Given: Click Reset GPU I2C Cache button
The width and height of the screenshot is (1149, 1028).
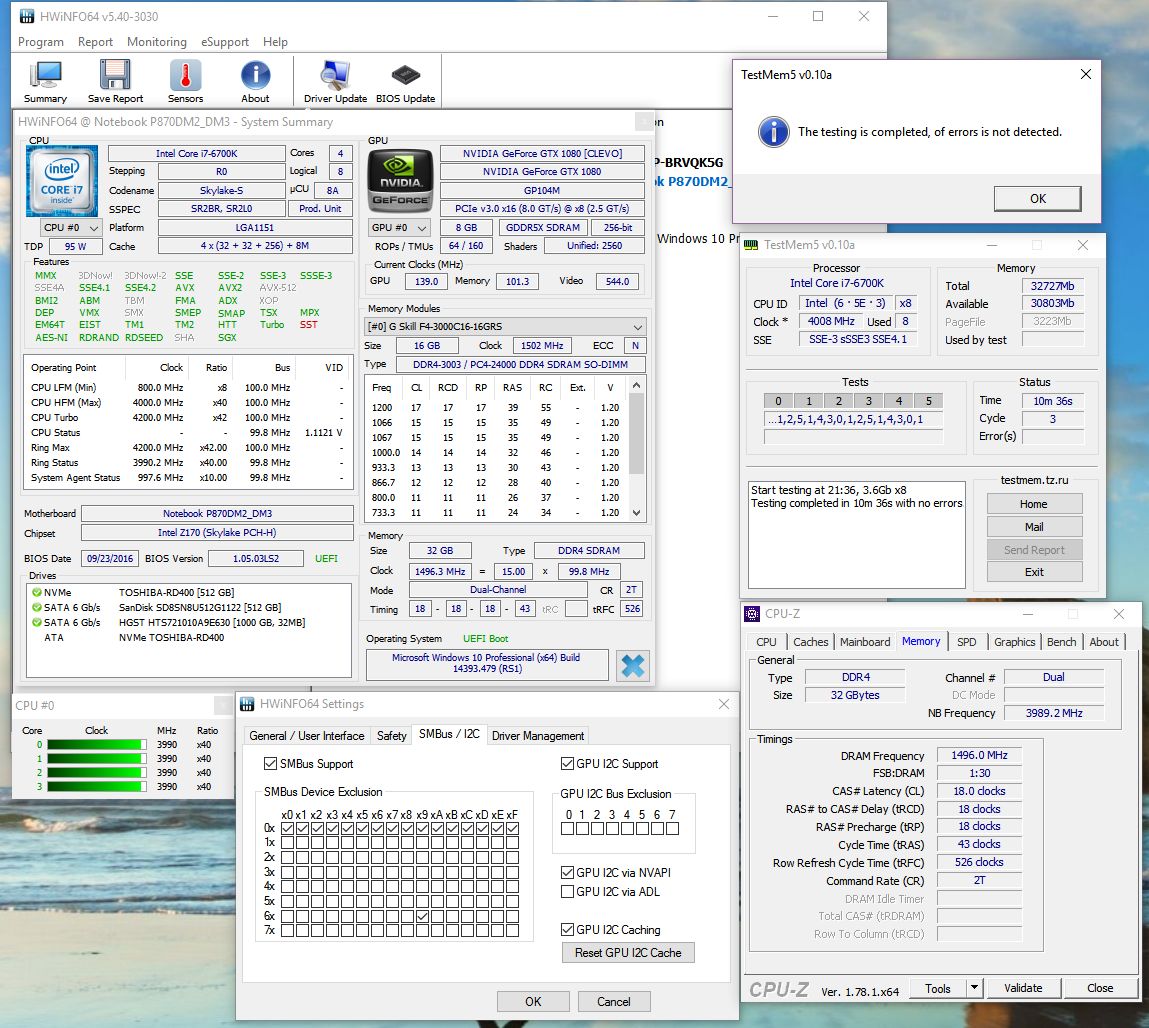Looking at the screenshot, I should pos(628,953).
